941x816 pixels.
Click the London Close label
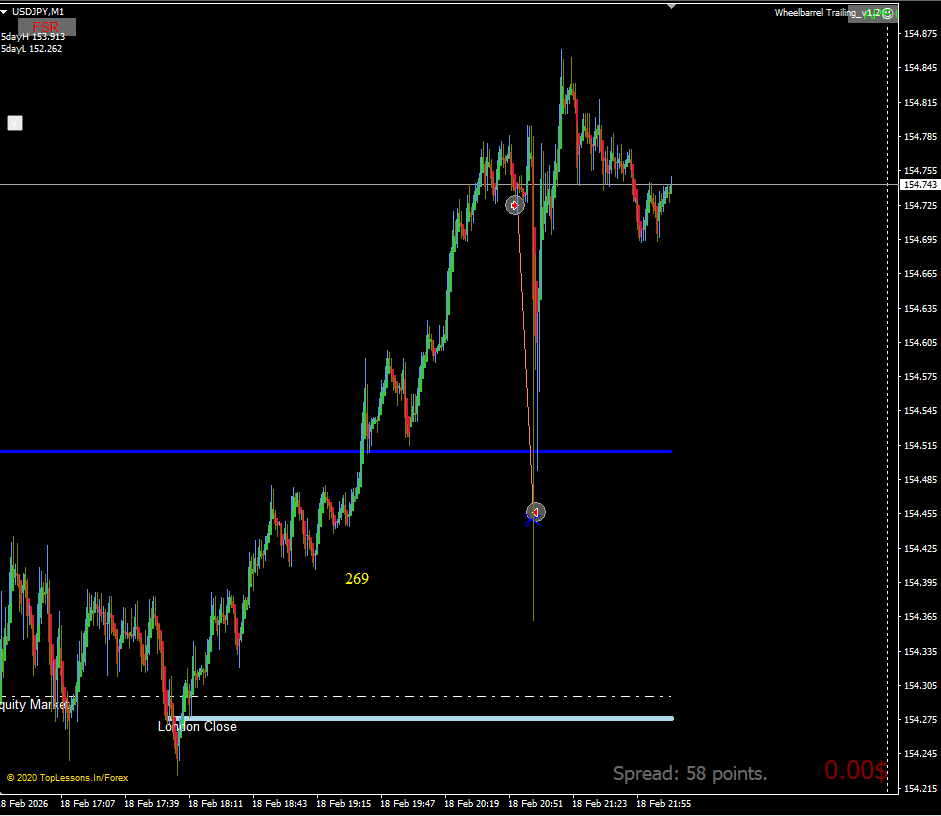pyautogui.click(x=197, y=727)
